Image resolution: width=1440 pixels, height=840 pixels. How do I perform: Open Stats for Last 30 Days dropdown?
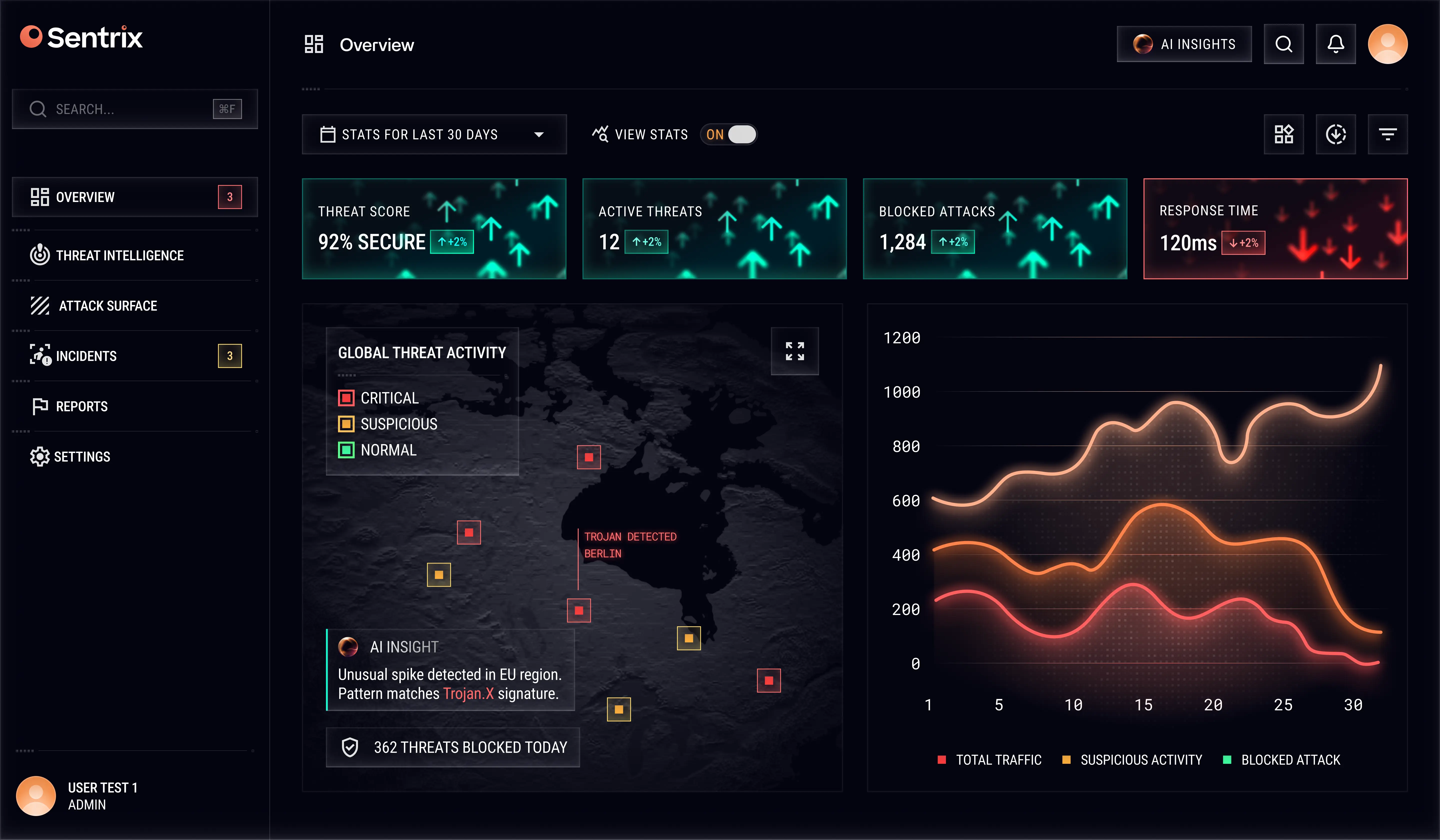pos(434,134)
